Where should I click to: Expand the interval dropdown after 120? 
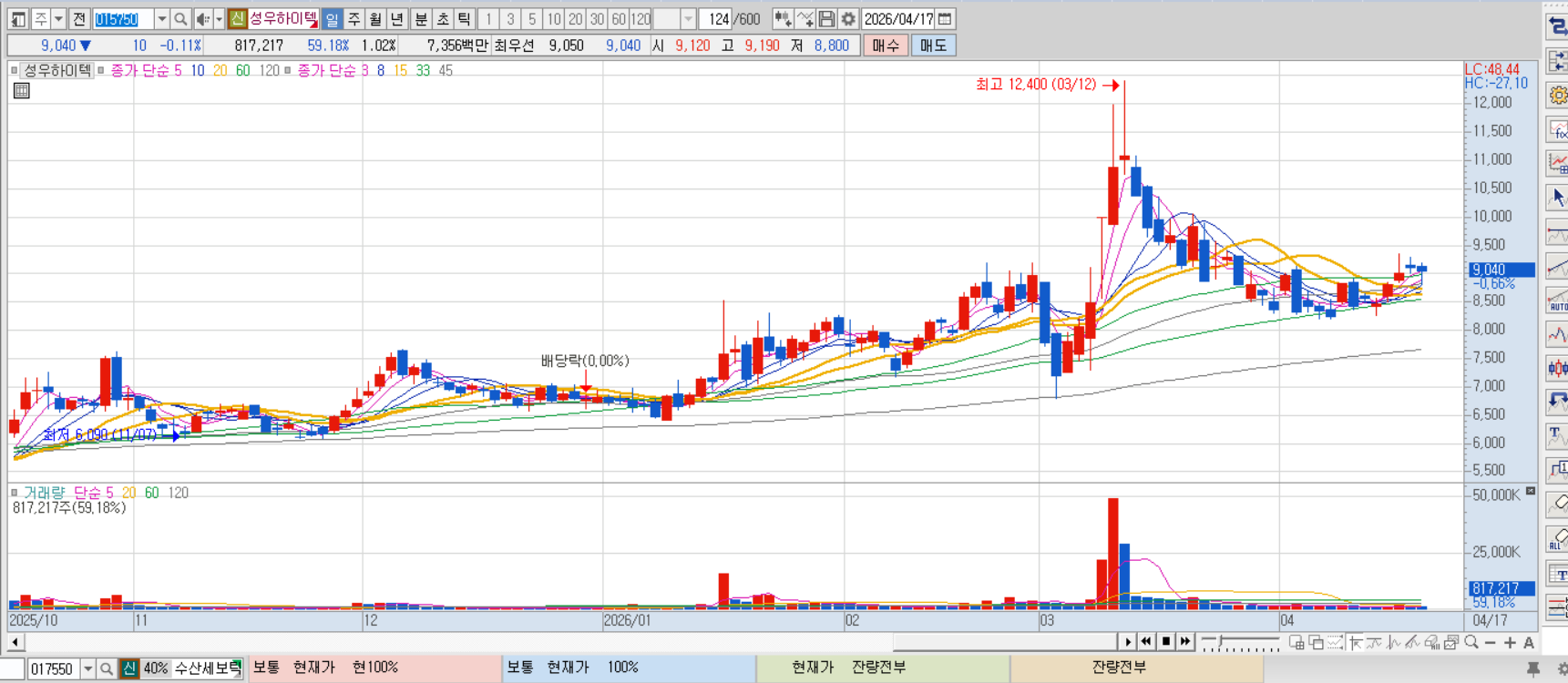(x=689, y=19)
